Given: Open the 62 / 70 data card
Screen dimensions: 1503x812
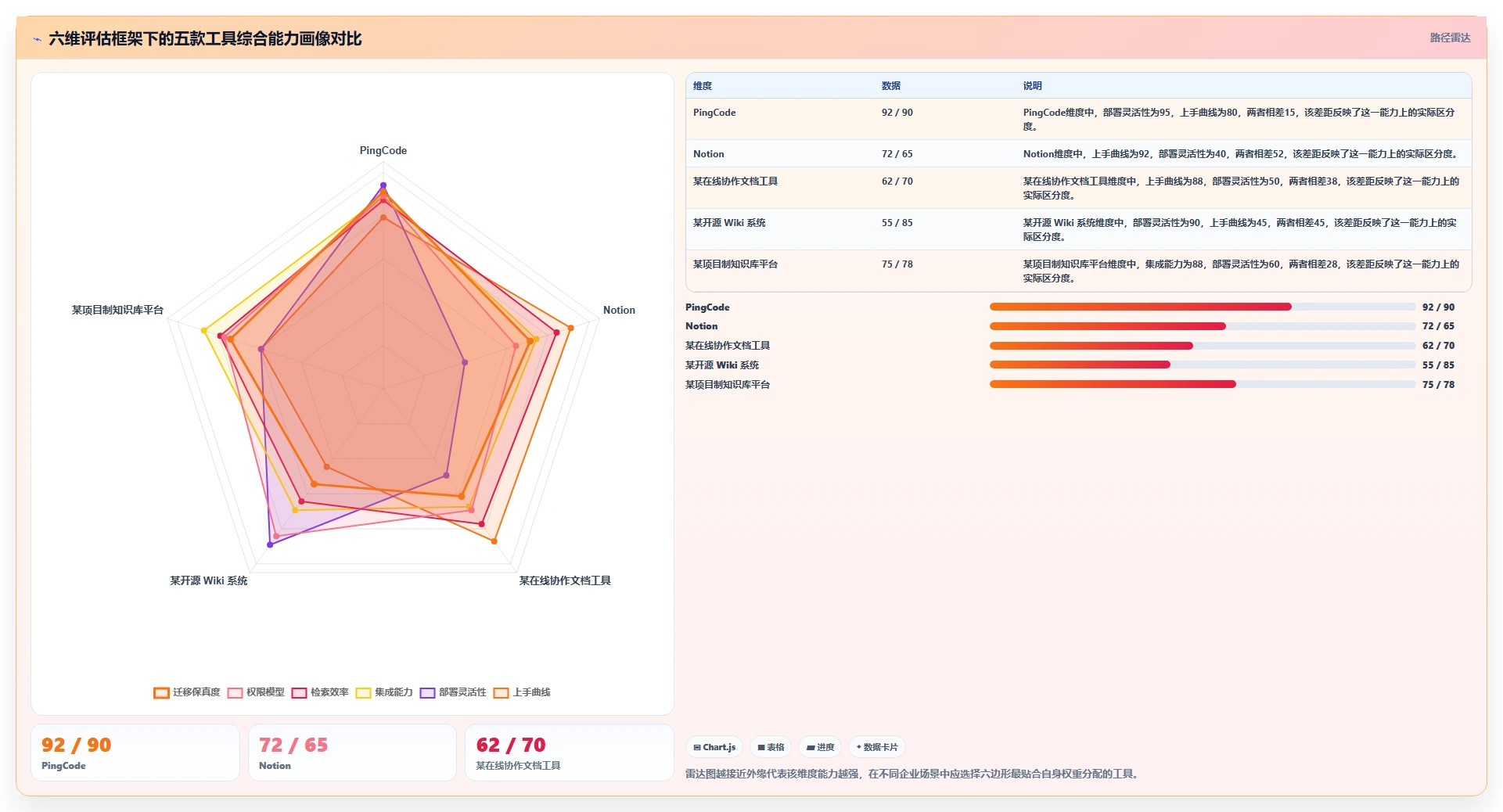Looking at the screenshot, I should [x=570, y=753].
